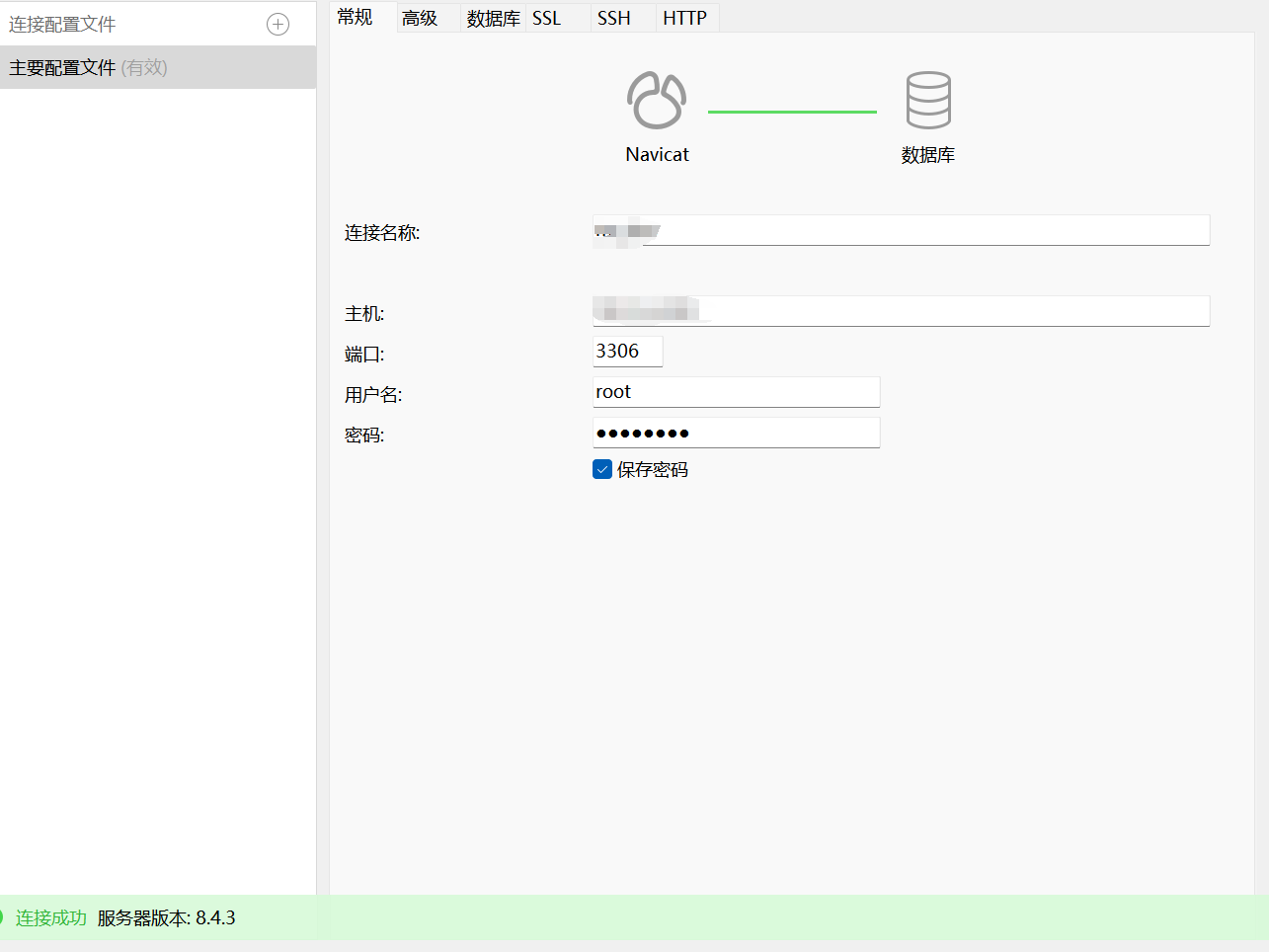Click the 保存密码 label text
The height and width of the screenshot is (952, 1269).
click(x=653, y=470)
